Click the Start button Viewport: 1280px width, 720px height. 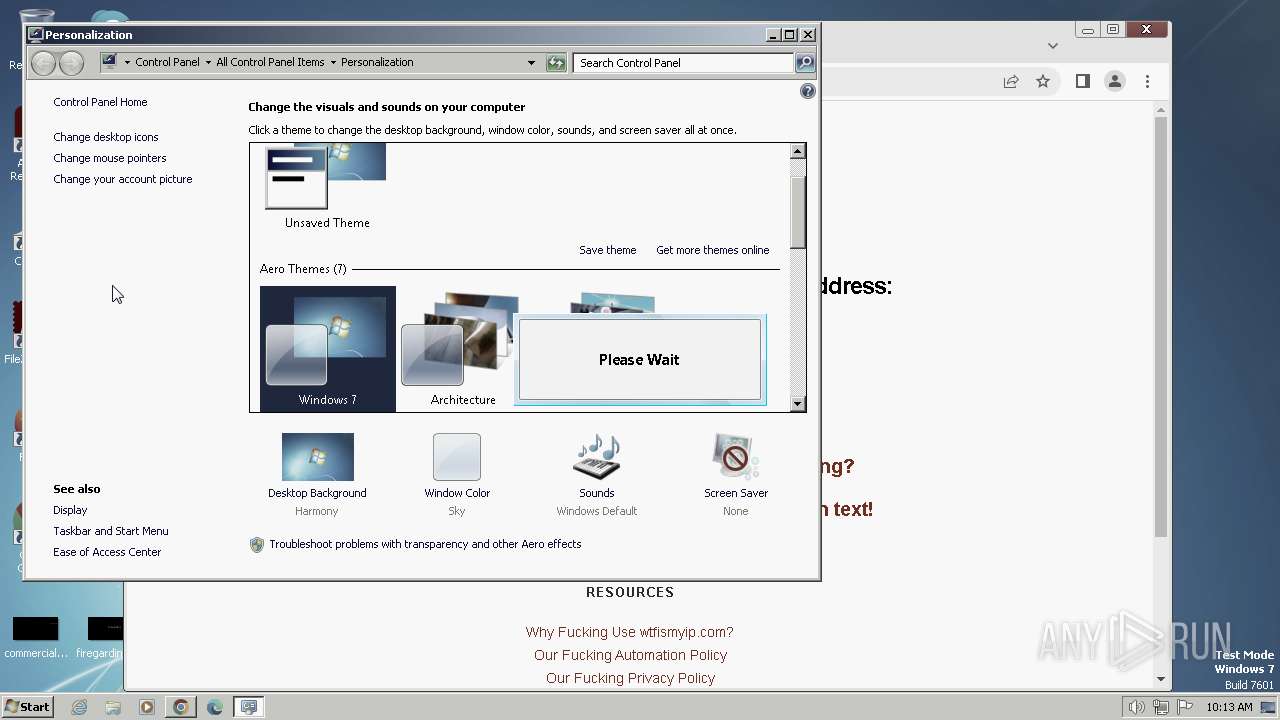point(27,707)
